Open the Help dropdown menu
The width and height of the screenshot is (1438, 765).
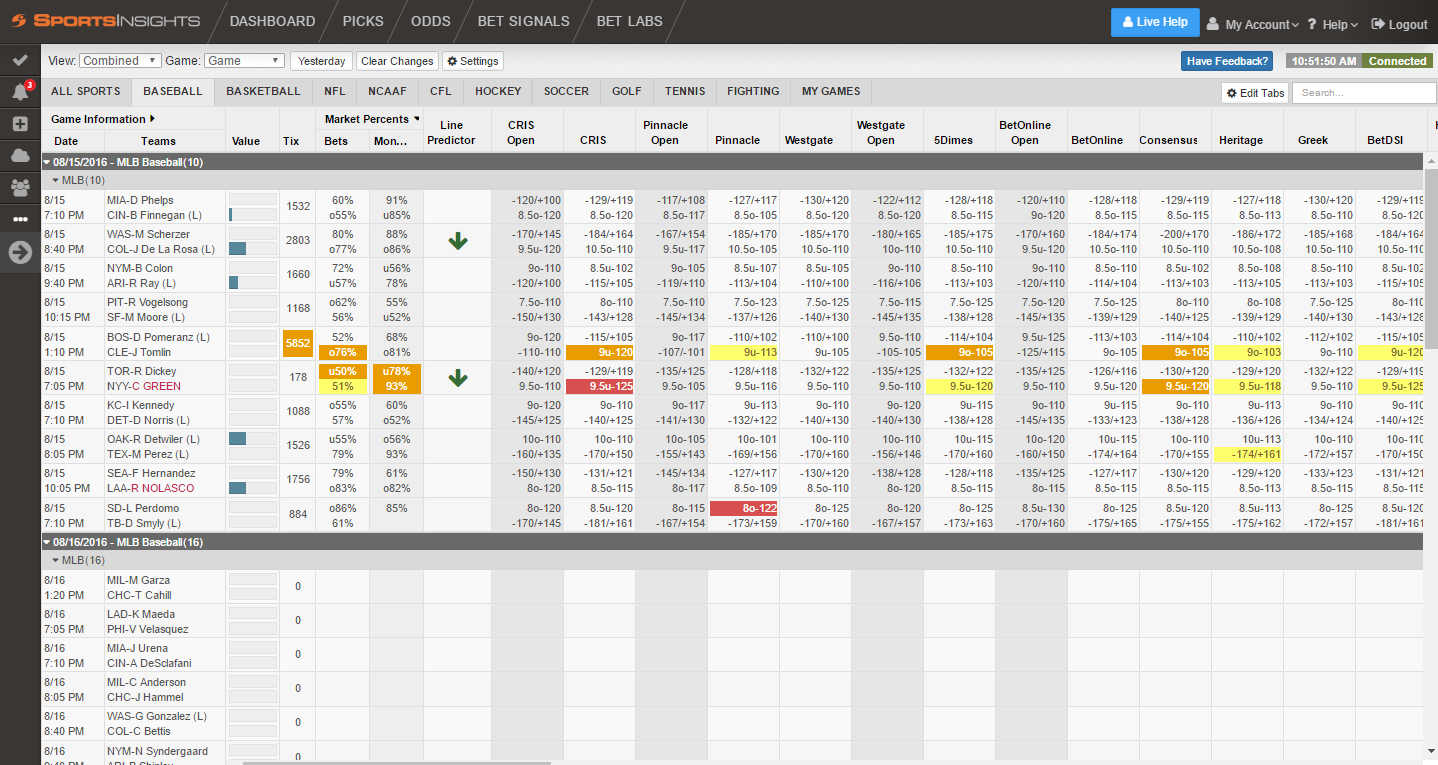click(1332, 24)
